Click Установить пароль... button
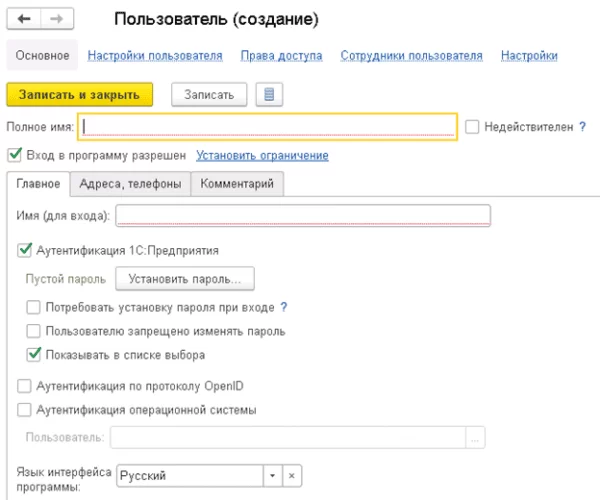600x500 pixels. [x=185, y=279]
